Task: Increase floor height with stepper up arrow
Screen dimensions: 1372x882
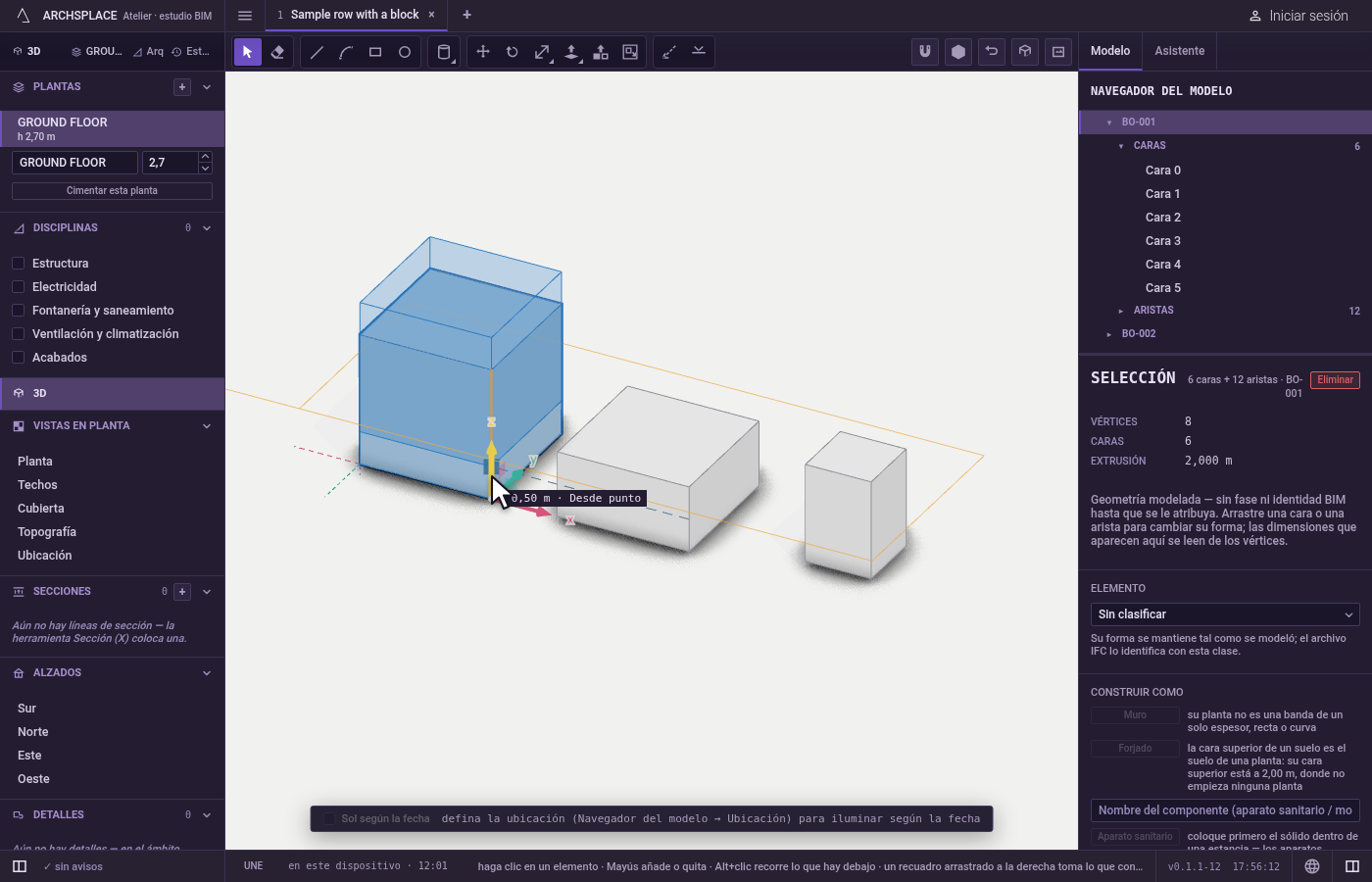Action: [x=205, y=157]
